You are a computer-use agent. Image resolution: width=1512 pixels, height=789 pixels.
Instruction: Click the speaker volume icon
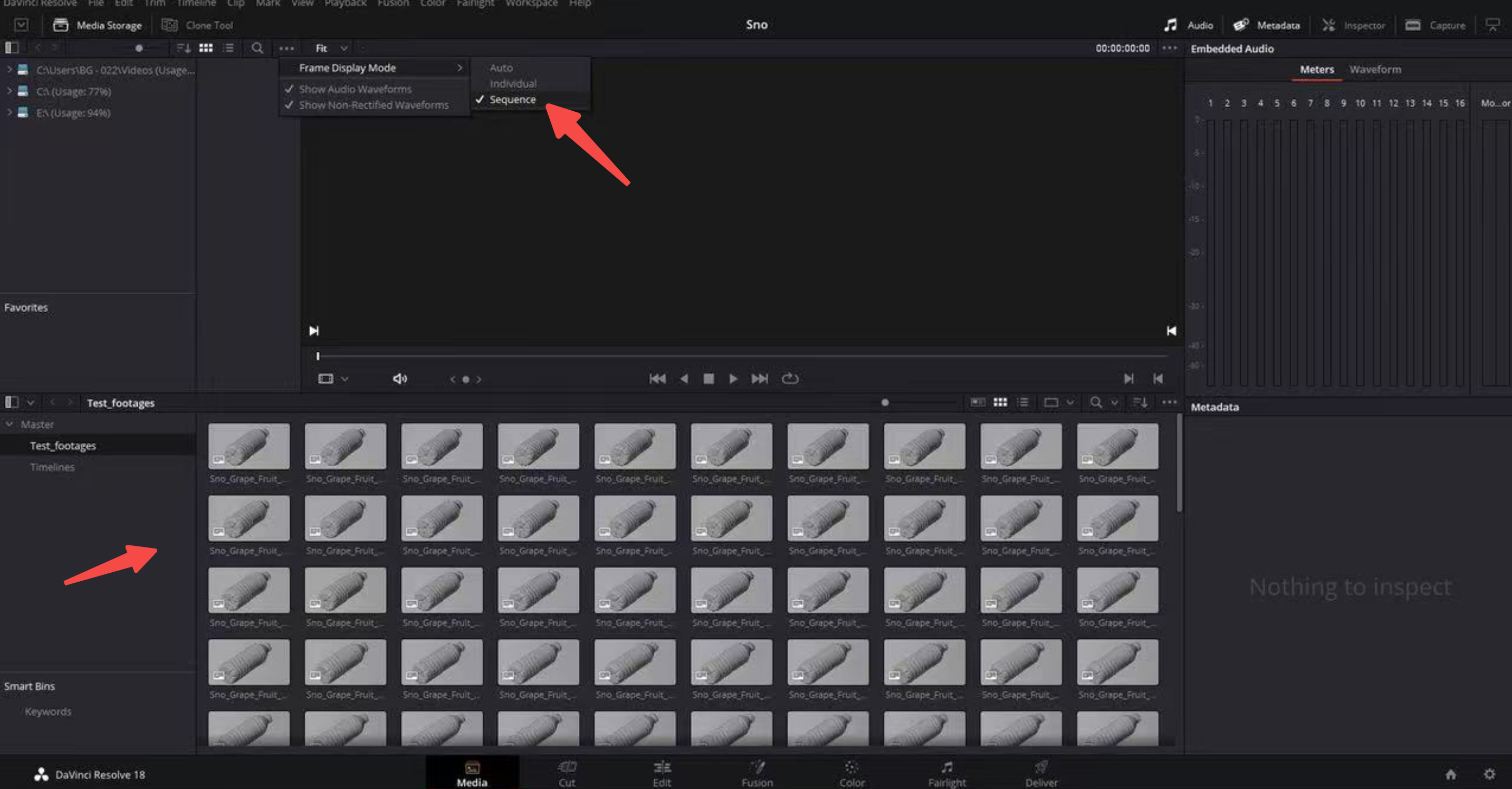tap(400, 378)
